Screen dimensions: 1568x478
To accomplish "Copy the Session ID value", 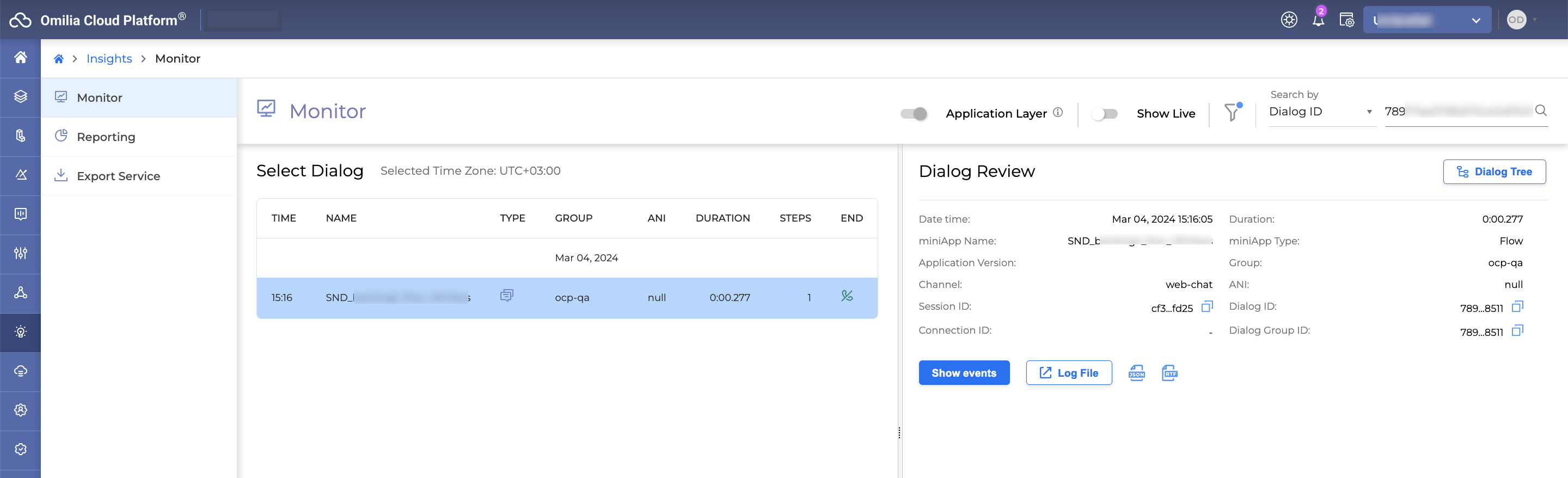I will (x=1206, y=307).
